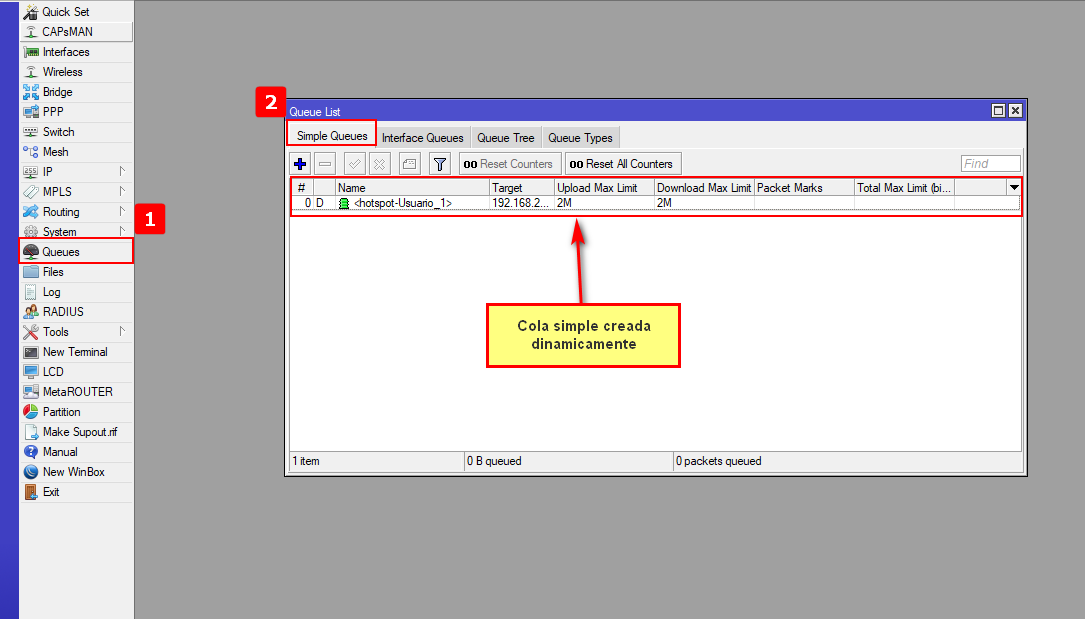Open the columns dropdown arrow in table header
1085x619 pixels.
tap(1014, 188)
